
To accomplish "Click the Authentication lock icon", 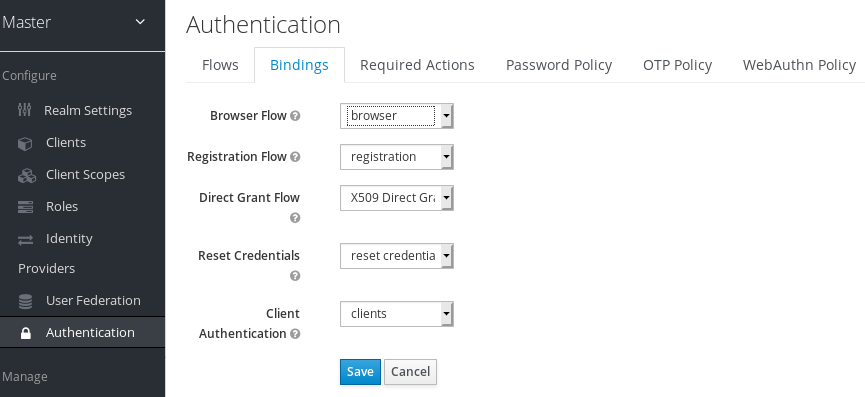I will [x=25, y=333].
